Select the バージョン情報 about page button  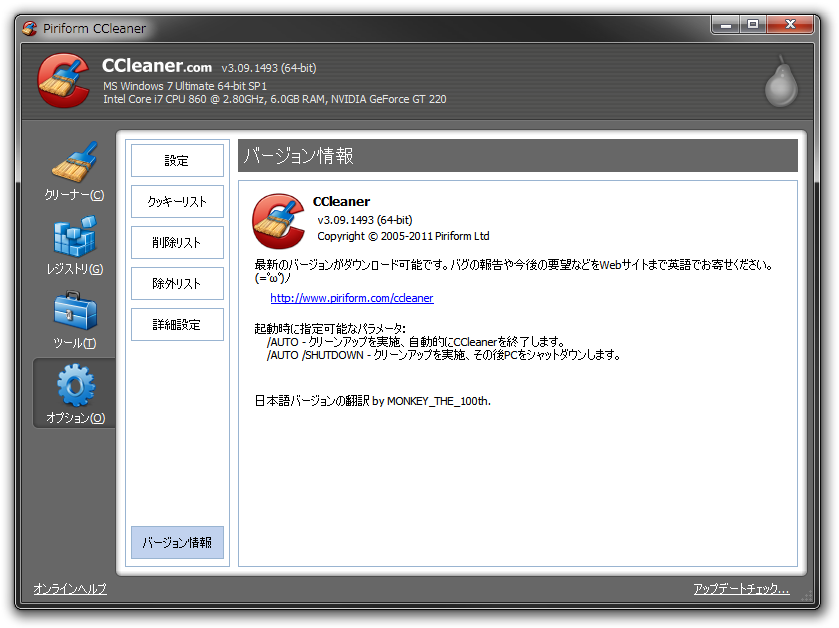coord(177,542)
